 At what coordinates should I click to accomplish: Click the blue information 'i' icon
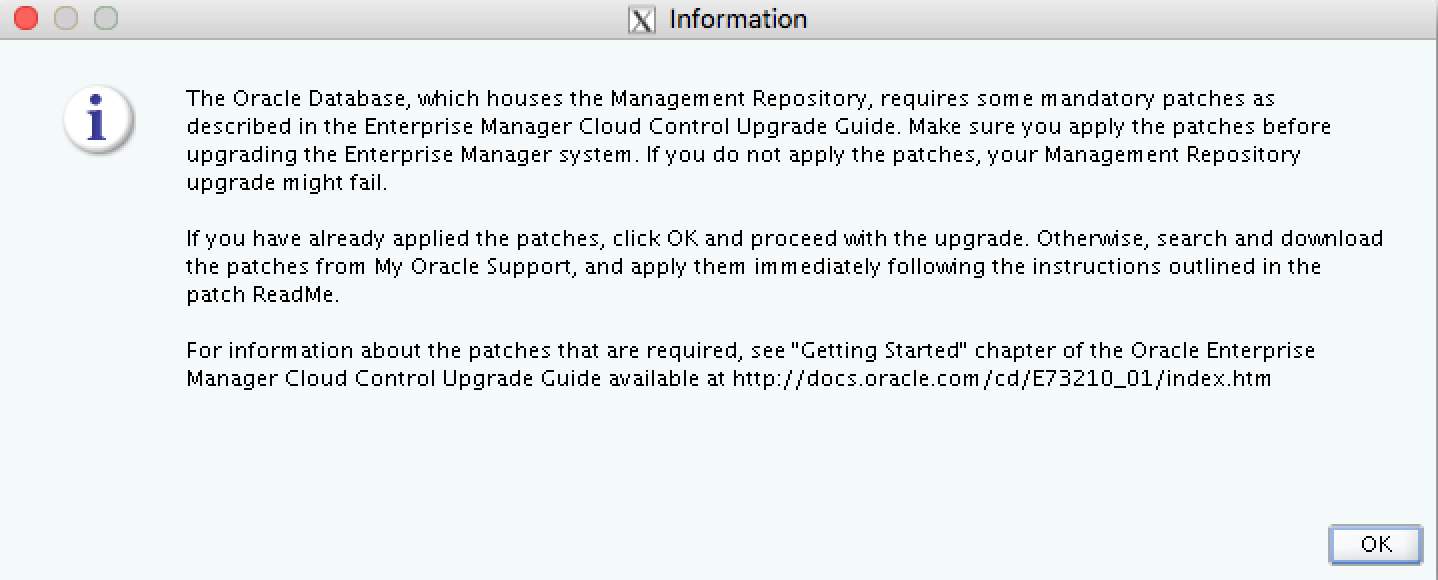97,121
